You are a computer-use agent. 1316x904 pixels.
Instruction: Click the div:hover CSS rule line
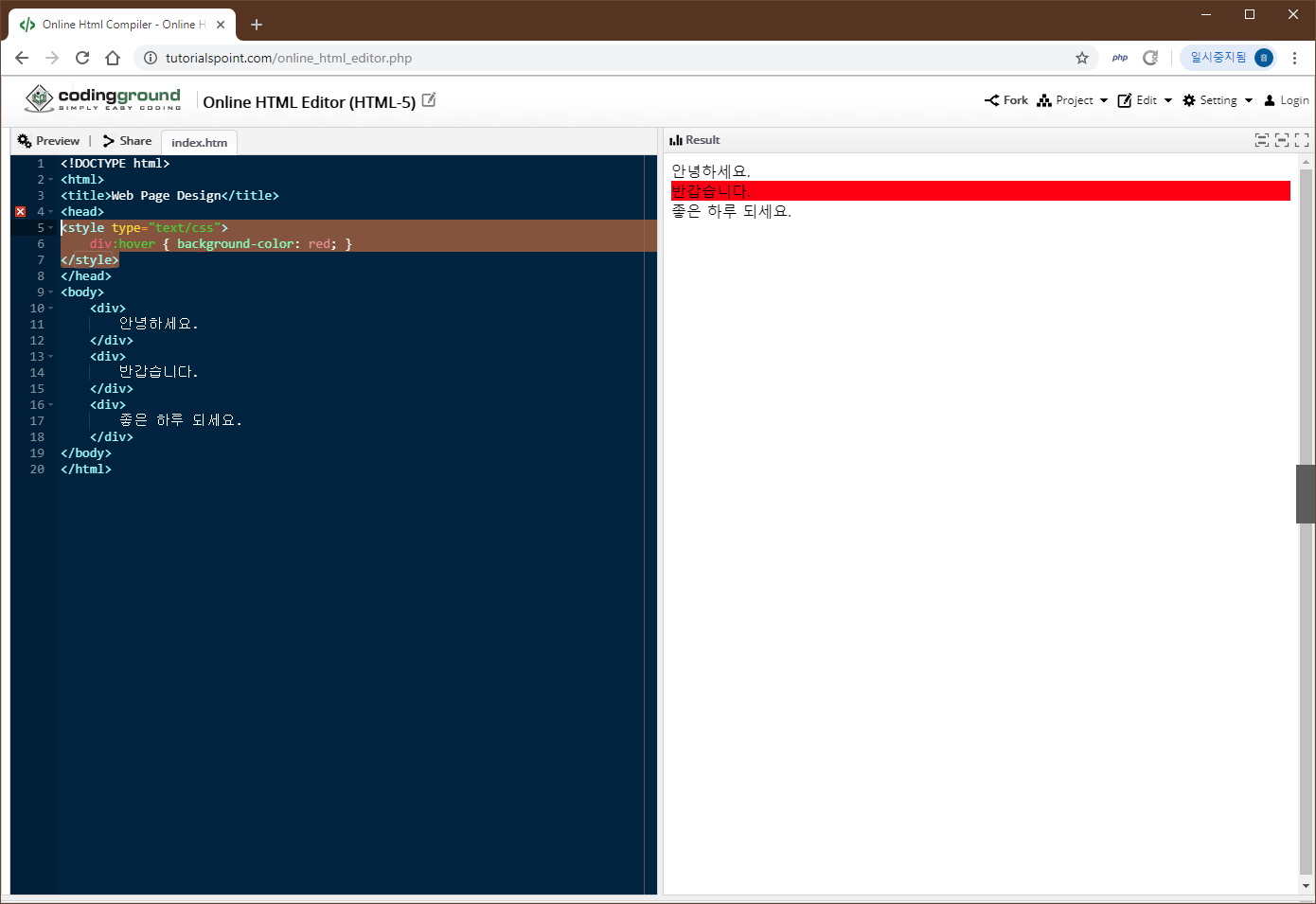coord(221,244)
